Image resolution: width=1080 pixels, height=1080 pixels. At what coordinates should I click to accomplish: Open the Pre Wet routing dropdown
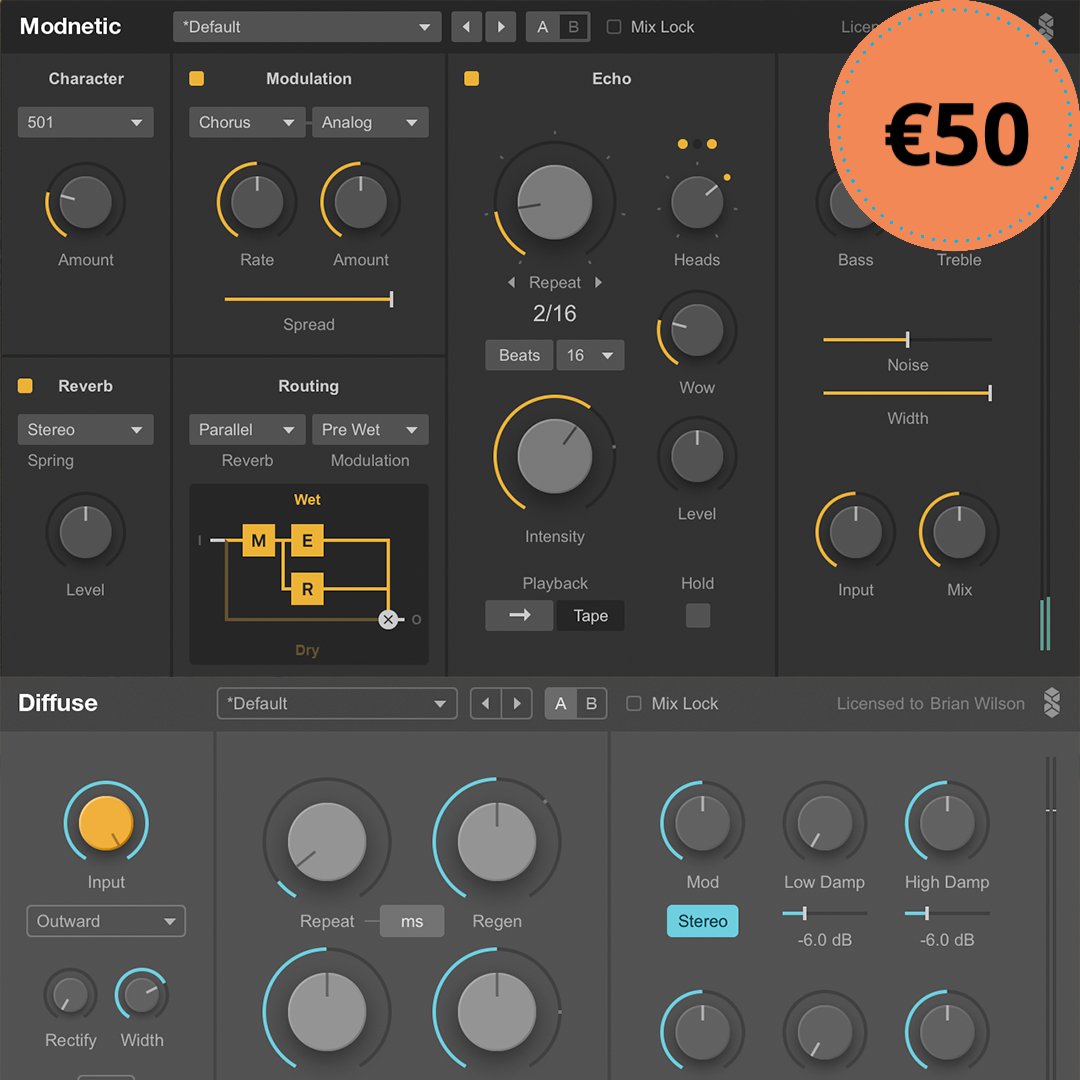coord(370,429)
